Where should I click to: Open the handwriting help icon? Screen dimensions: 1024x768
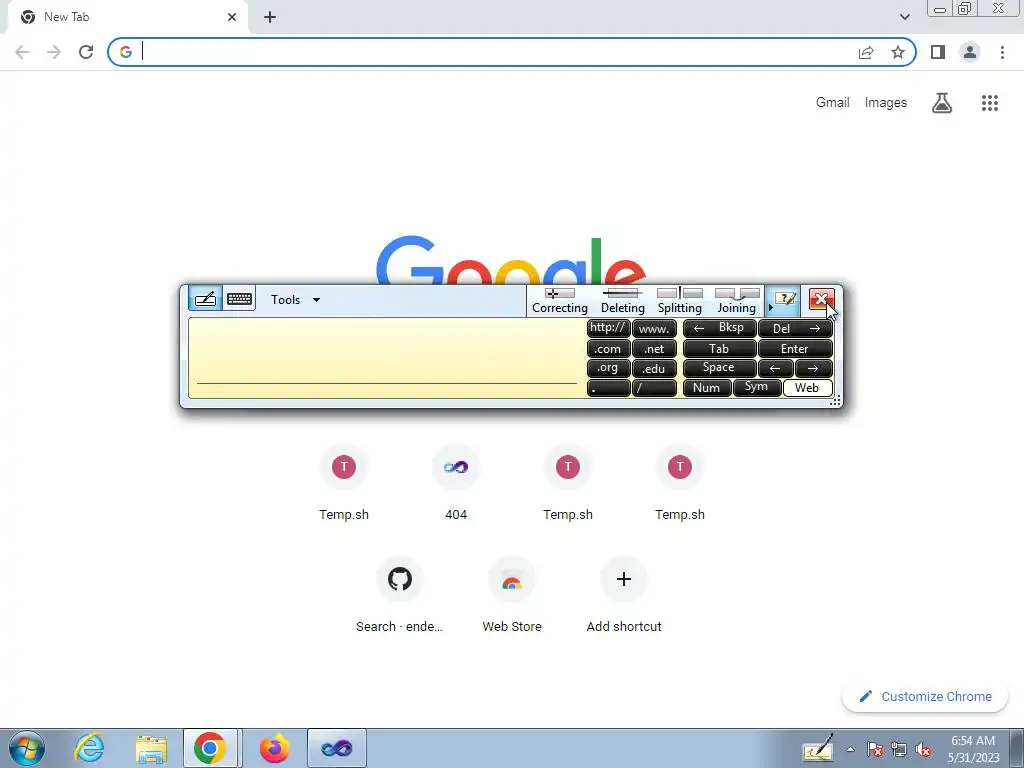(785, 300)
